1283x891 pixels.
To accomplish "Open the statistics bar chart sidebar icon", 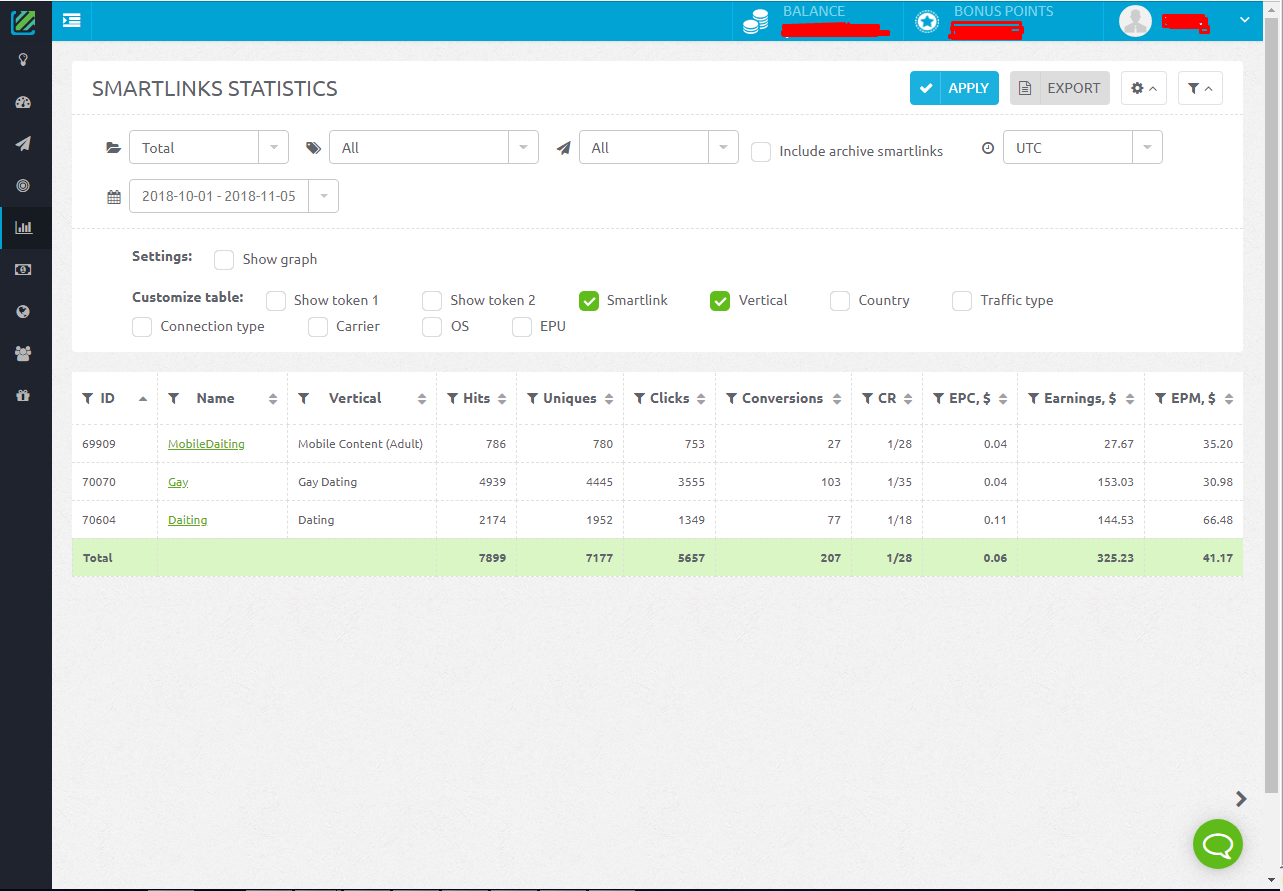I will pos(24,228).
